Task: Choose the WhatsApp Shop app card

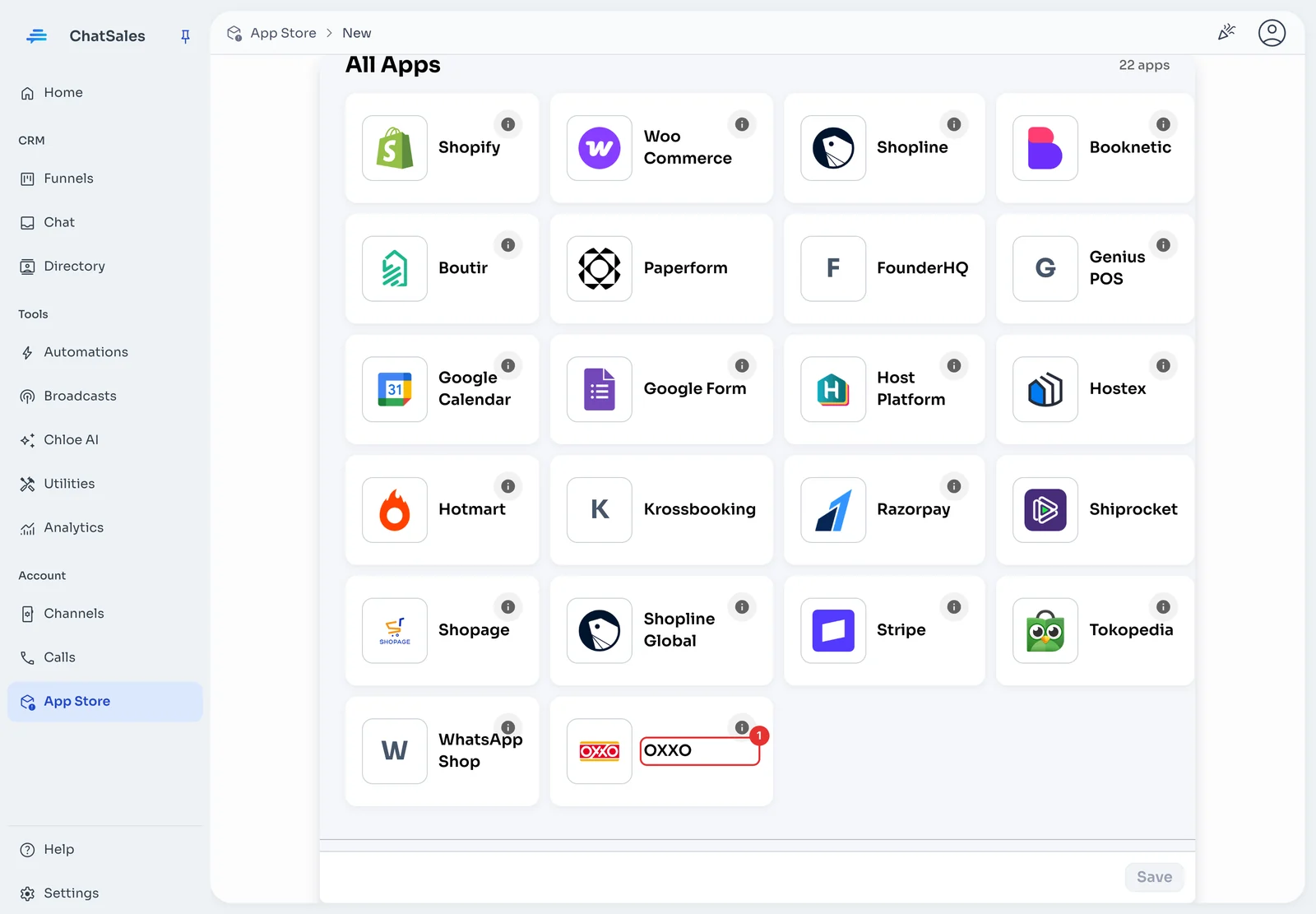Action: point(443,751)
